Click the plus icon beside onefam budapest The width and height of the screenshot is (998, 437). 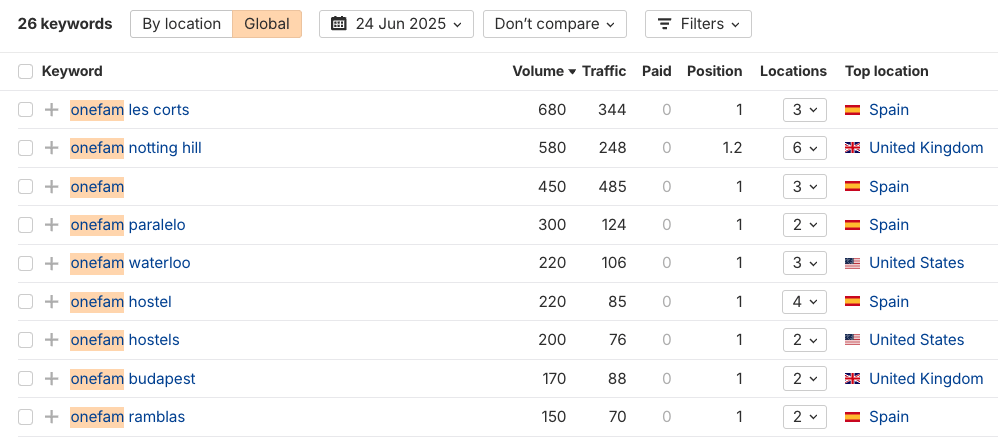pyautogui.click(x=52, y=379)
